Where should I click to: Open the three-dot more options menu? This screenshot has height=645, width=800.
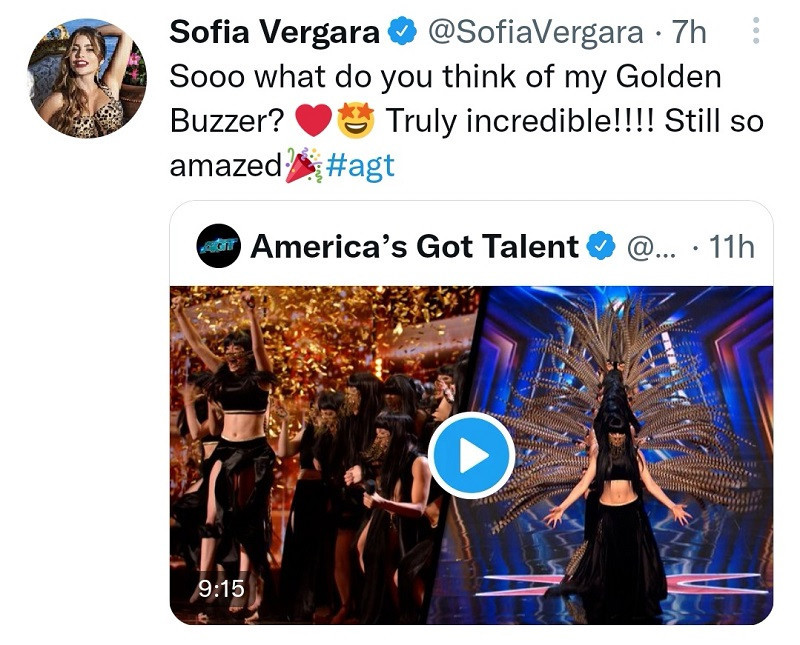point(756,30)
